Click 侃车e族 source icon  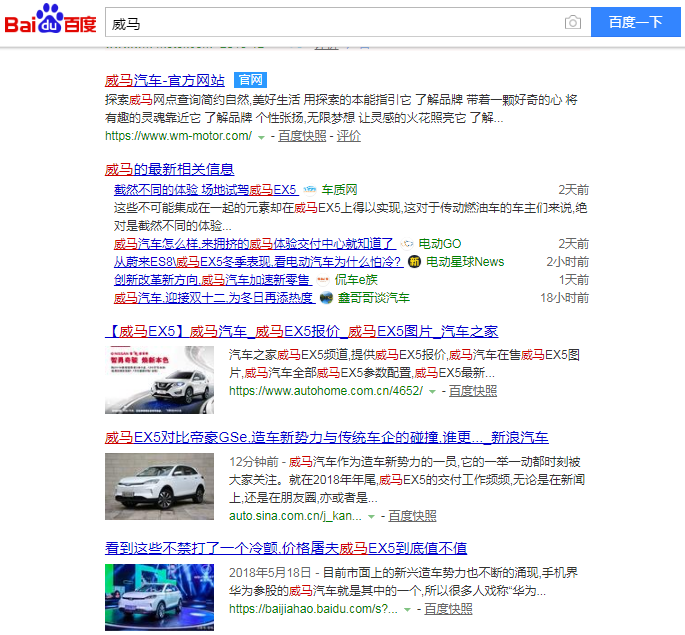click(x=323, y=280)
